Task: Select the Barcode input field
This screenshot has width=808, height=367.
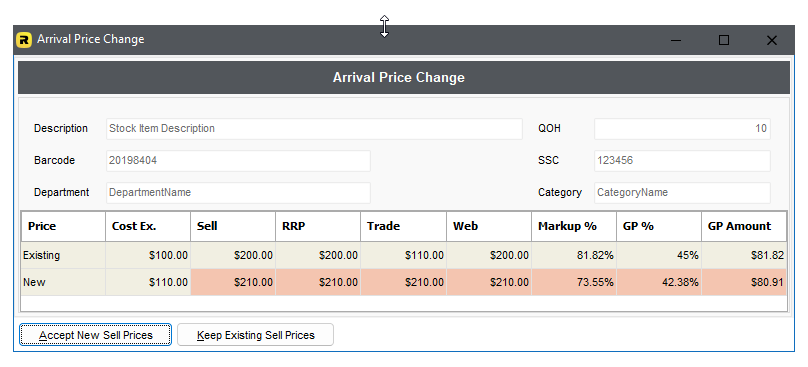Action: pos(238,160)
